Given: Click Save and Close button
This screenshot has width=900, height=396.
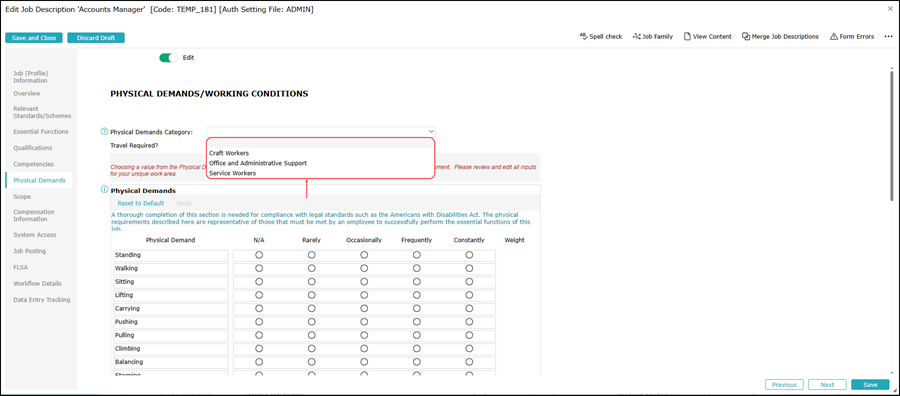Looking at the screenshot, I should tap(34, 38).
